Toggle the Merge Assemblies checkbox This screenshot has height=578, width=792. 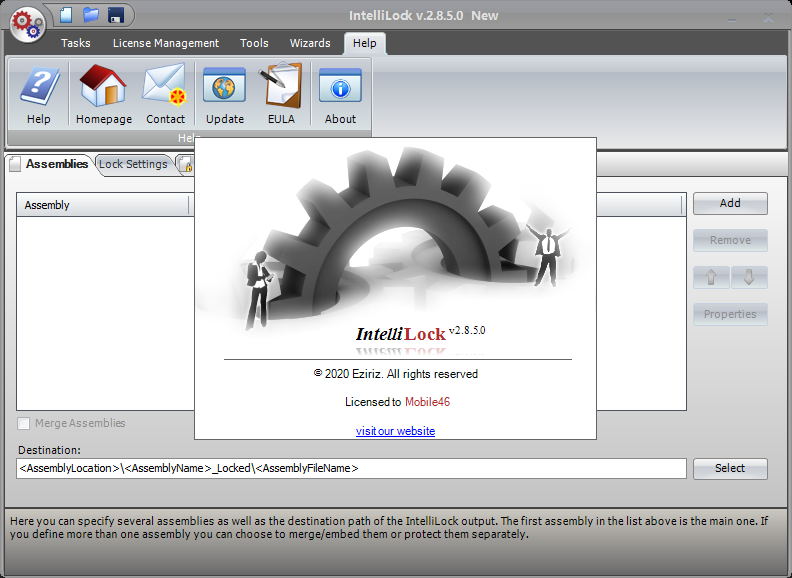(24, 423)
